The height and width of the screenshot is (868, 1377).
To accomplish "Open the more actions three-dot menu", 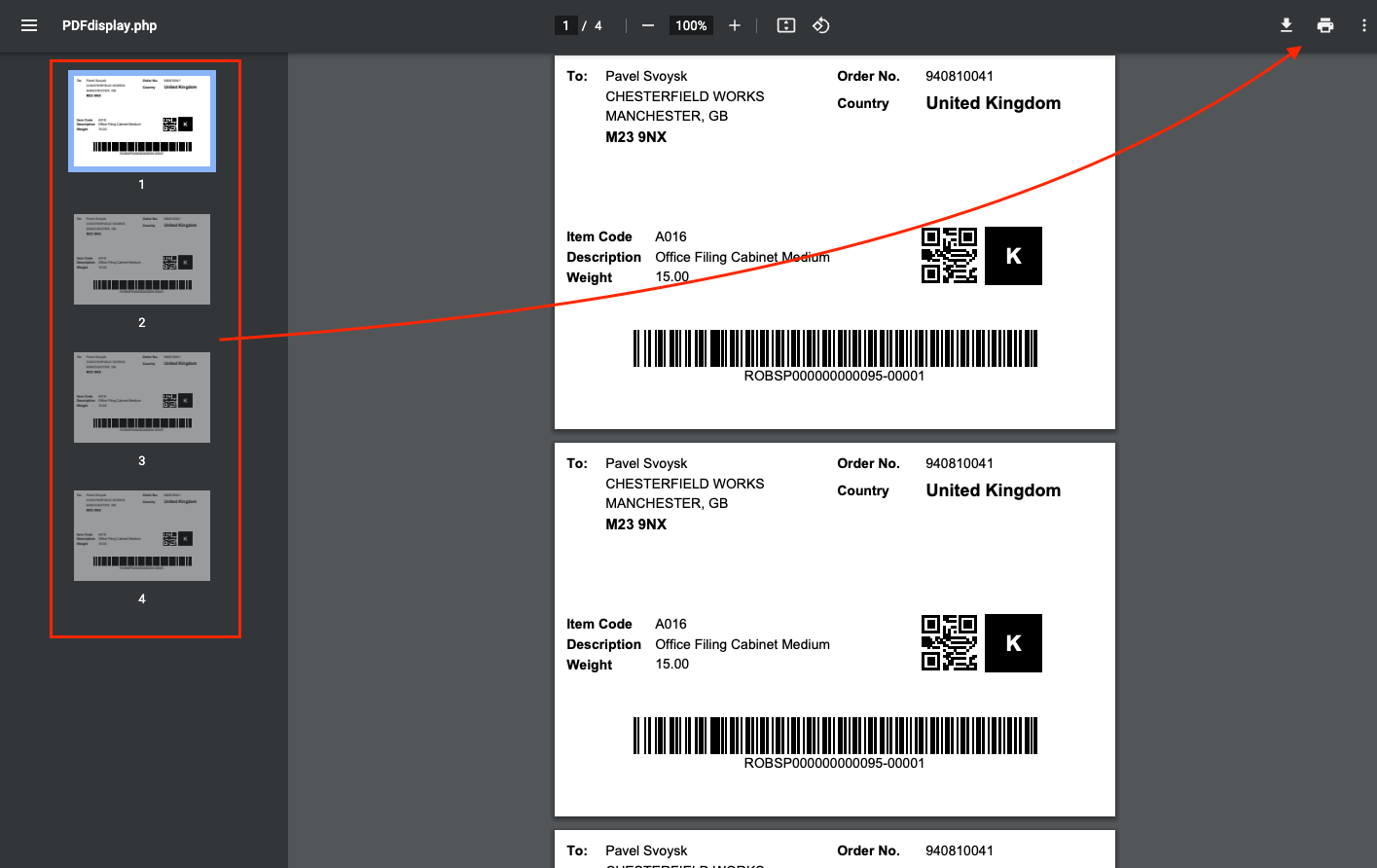I will (x=1364, y=25).
